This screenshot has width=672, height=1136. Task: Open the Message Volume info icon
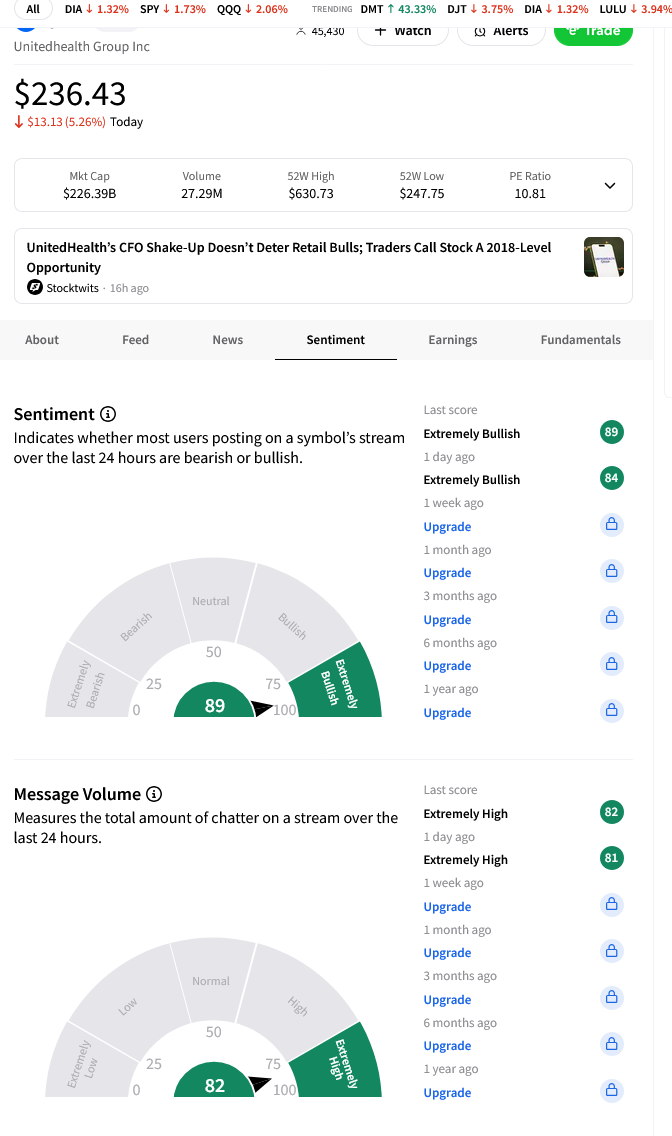(x=154, y=794)
